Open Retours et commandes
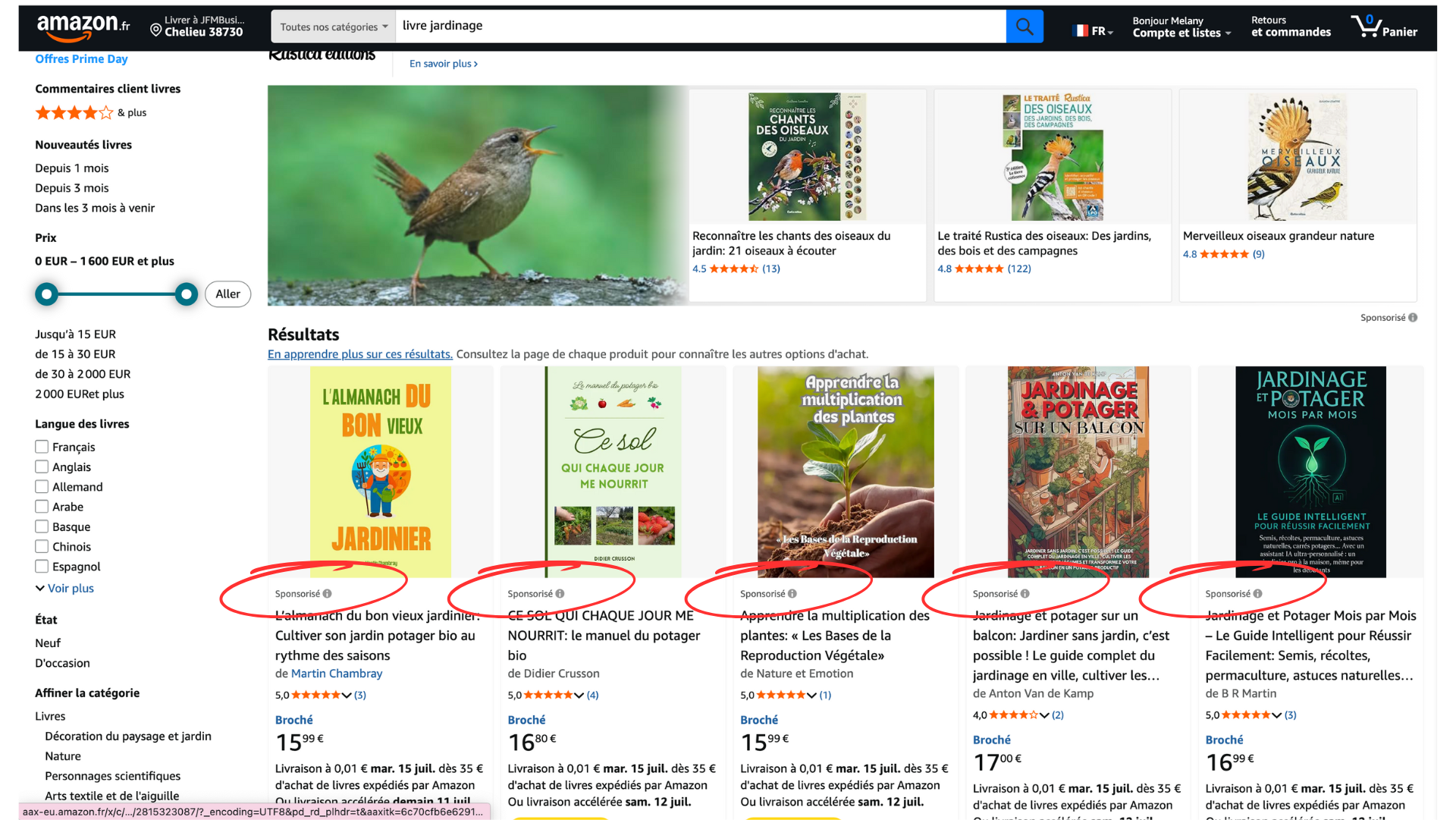 [1290, 27]
